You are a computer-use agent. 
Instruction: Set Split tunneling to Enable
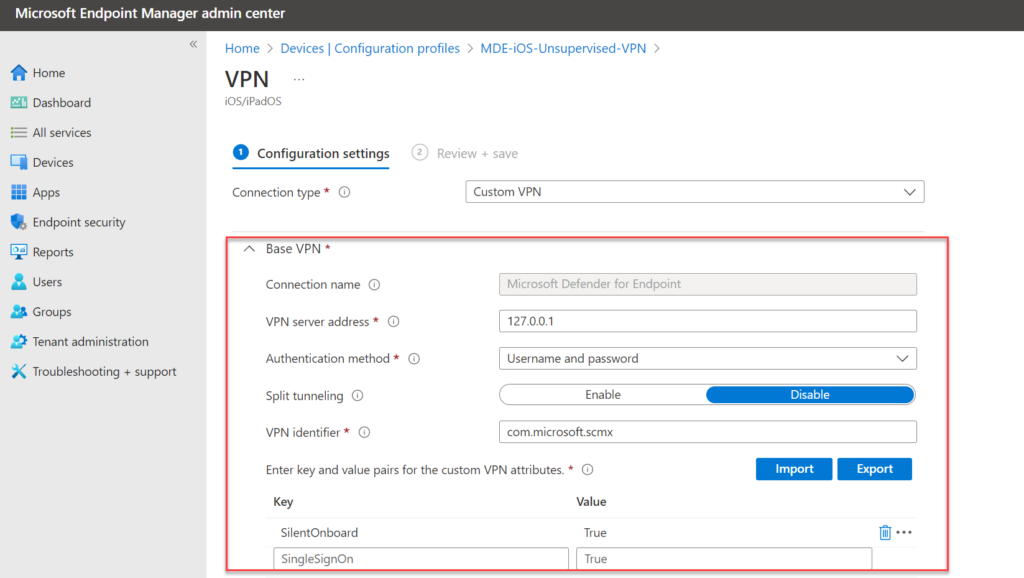coord(603,394)
